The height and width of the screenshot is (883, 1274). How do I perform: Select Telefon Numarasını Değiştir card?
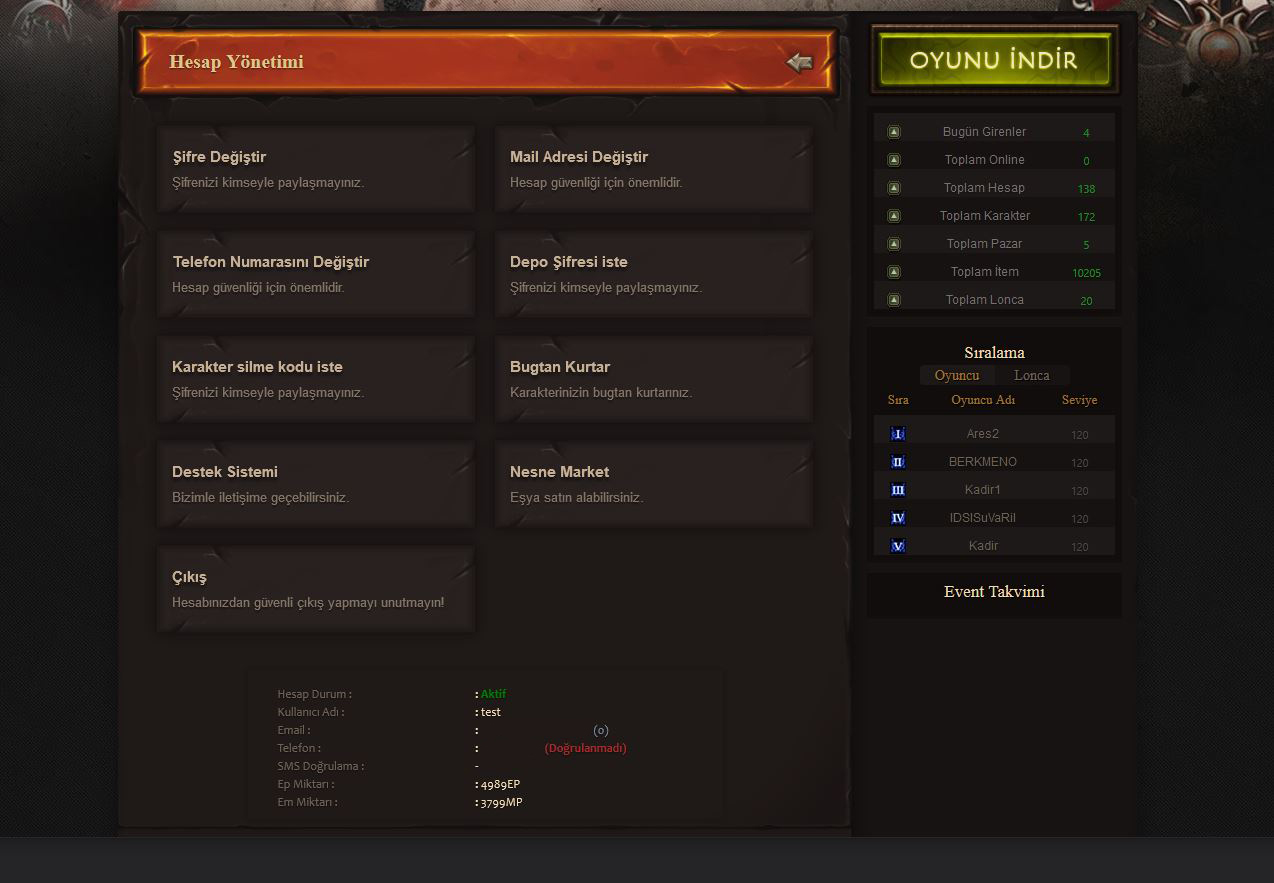click(x=316, y=274)
